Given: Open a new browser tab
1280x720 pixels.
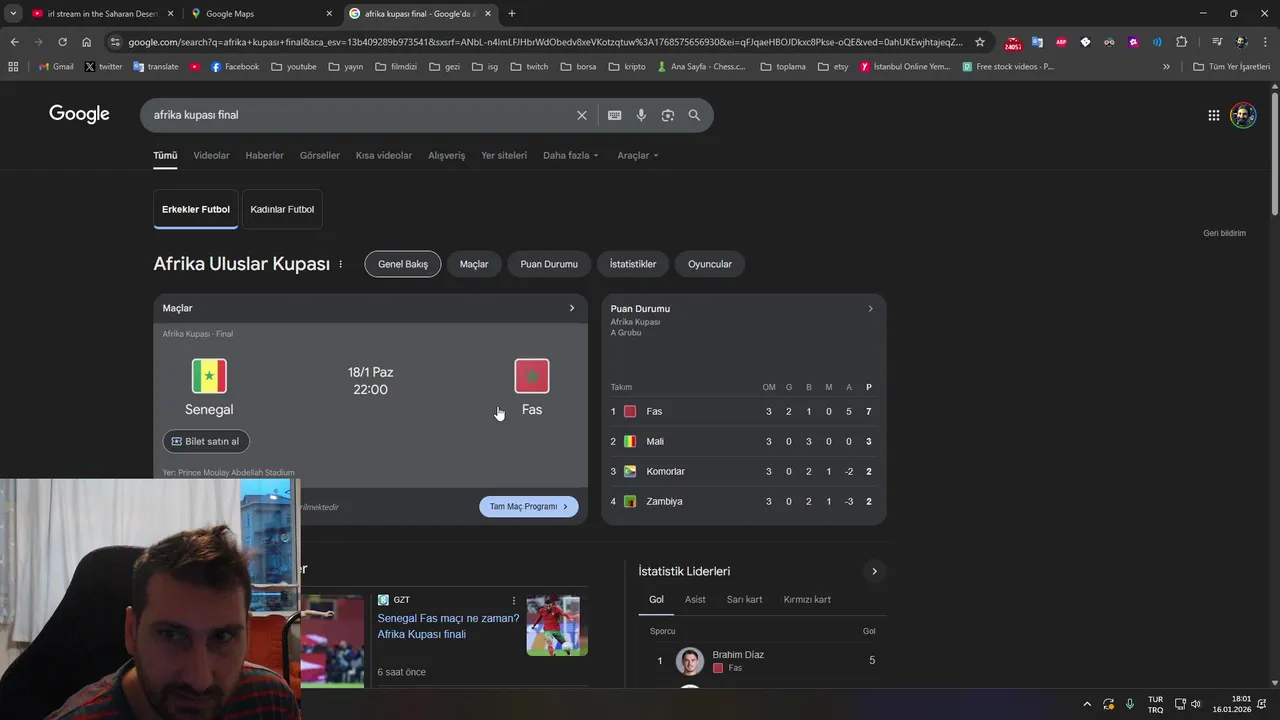Looking at the screenshot, I should tap(512, 14).
